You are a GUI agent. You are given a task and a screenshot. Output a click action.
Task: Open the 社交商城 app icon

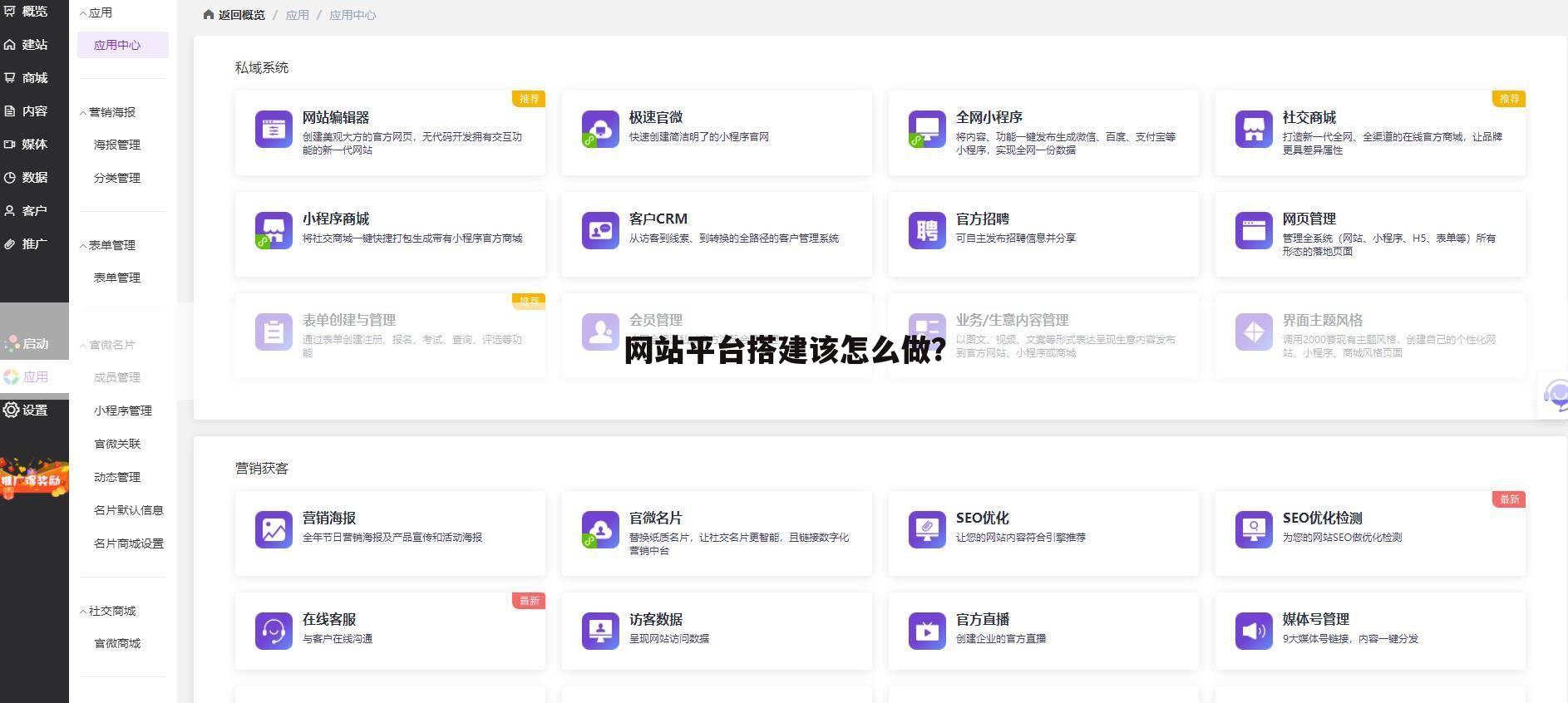(x=1254, y=130)
